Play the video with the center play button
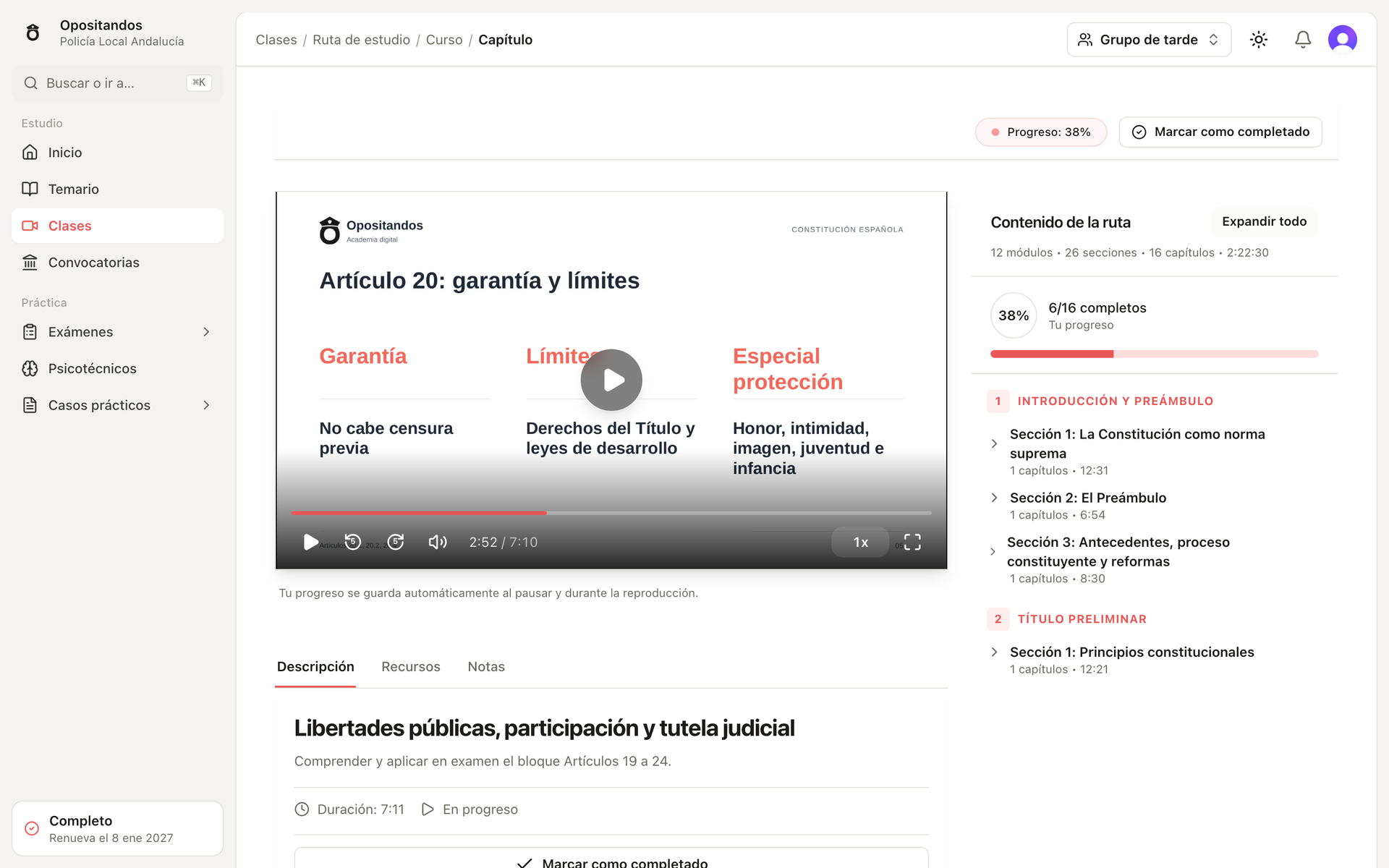This screenshot has width=1389, height=868. (x=611, y=380)
